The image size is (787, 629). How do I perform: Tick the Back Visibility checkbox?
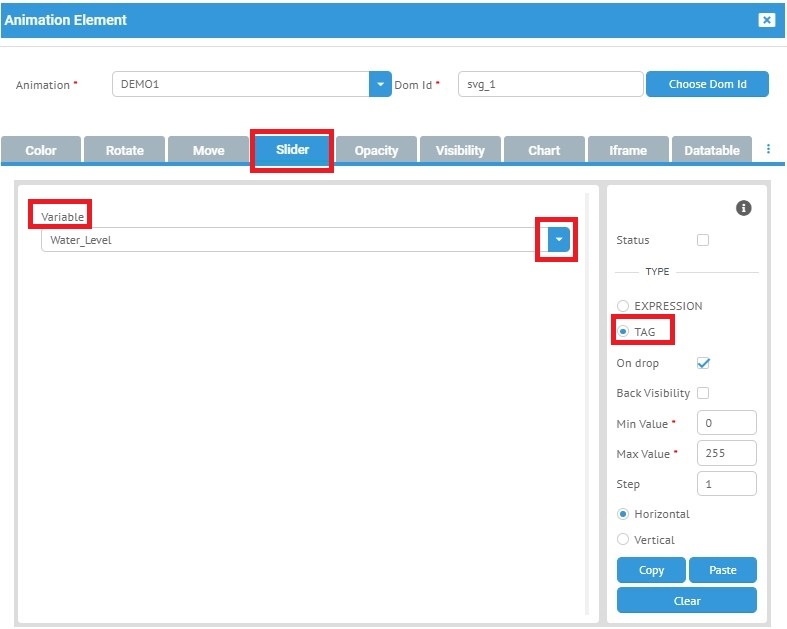click(703, 393)
